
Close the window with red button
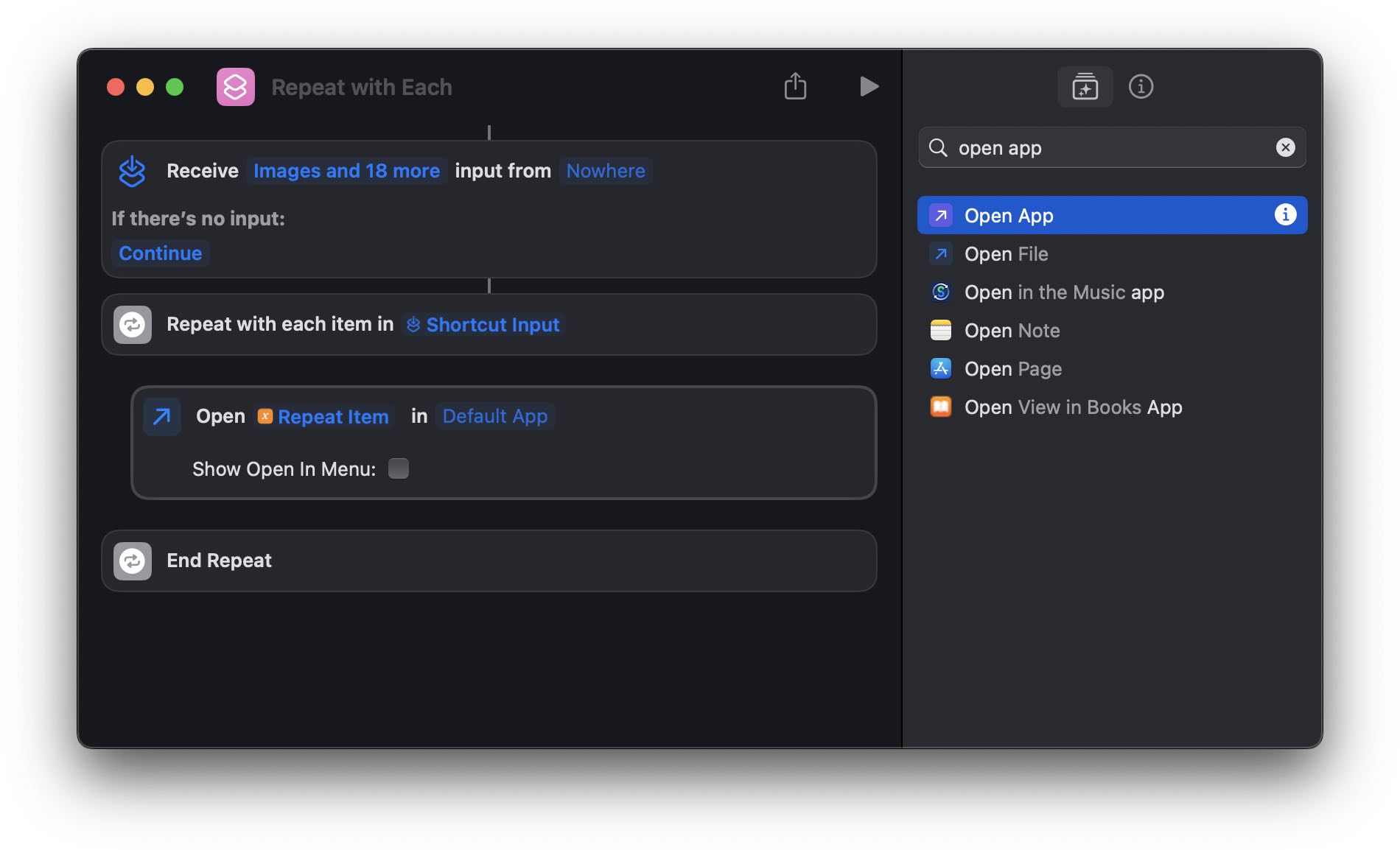click(116, 87)
